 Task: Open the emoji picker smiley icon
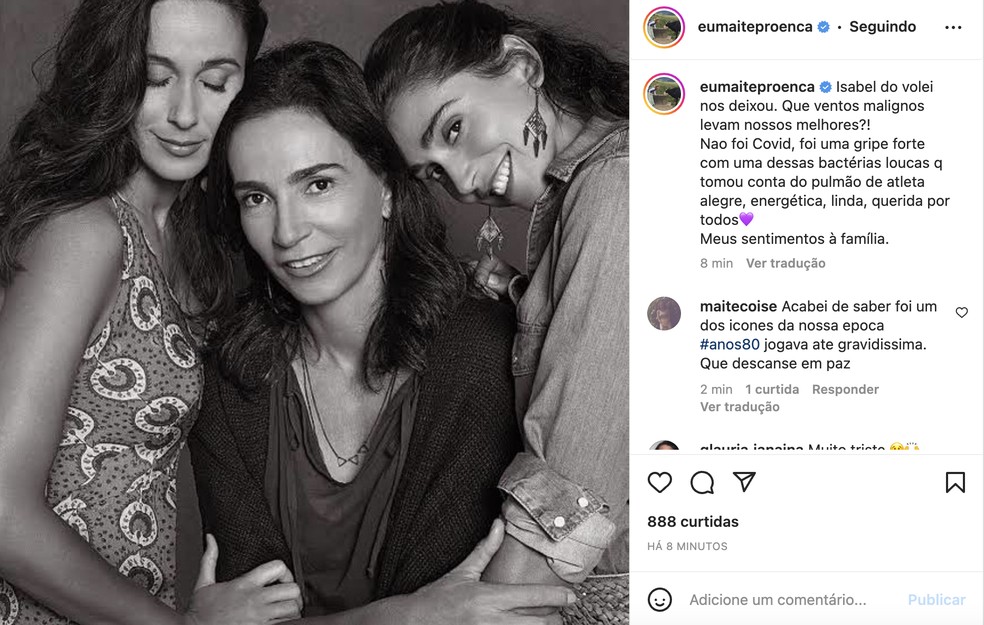[660, 600]
